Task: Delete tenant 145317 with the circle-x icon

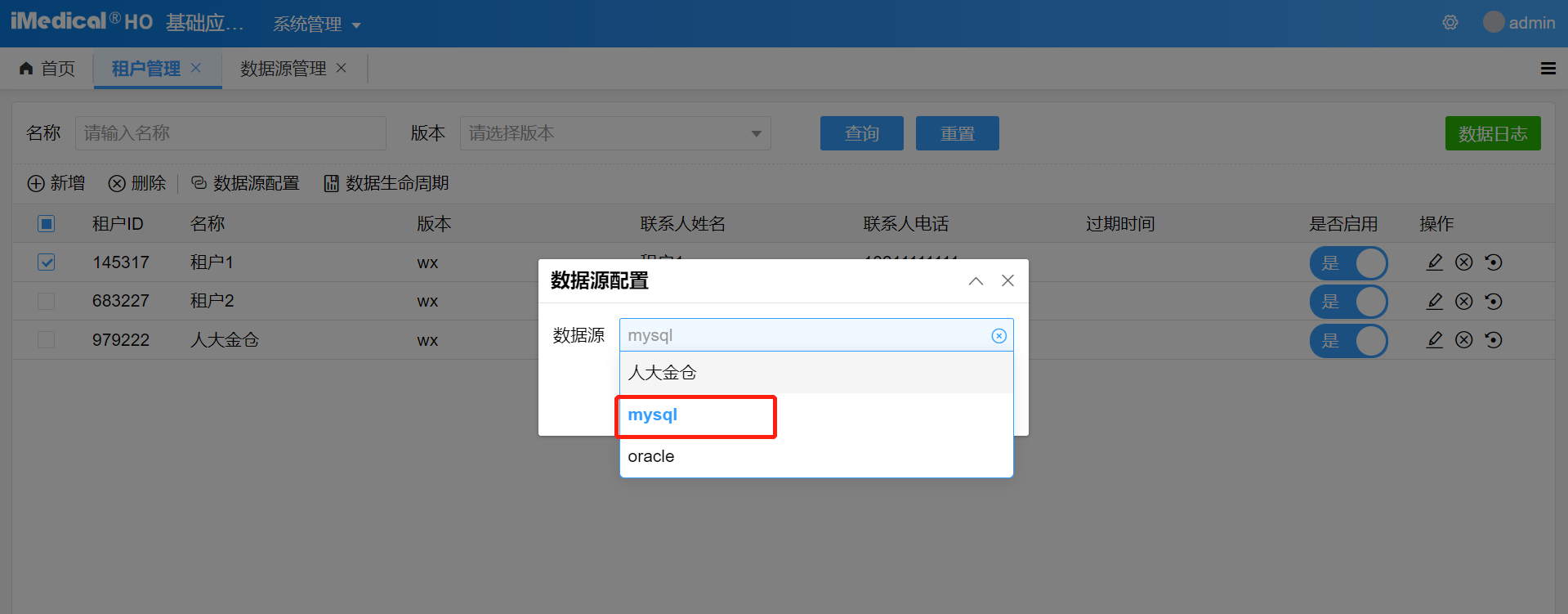Action: 1464,262
